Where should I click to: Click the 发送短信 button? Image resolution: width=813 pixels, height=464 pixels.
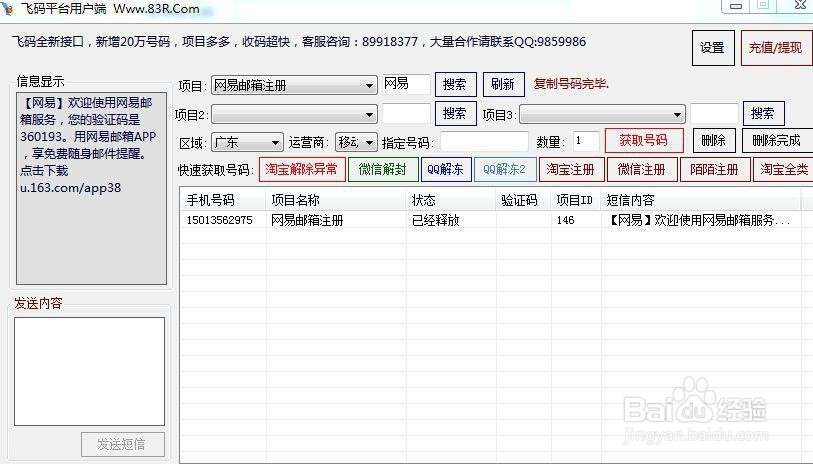(123, 444)
